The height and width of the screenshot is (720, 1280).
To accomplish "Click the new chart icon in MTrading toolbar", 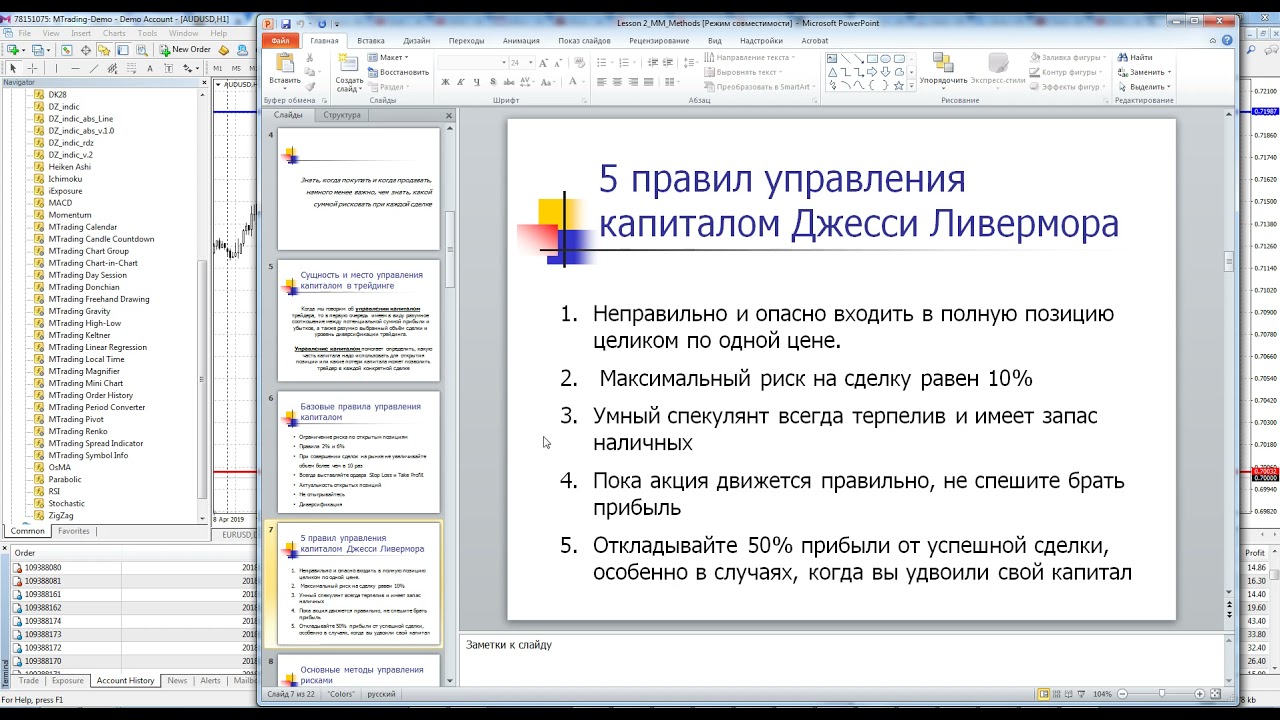I will click(13, 50).
